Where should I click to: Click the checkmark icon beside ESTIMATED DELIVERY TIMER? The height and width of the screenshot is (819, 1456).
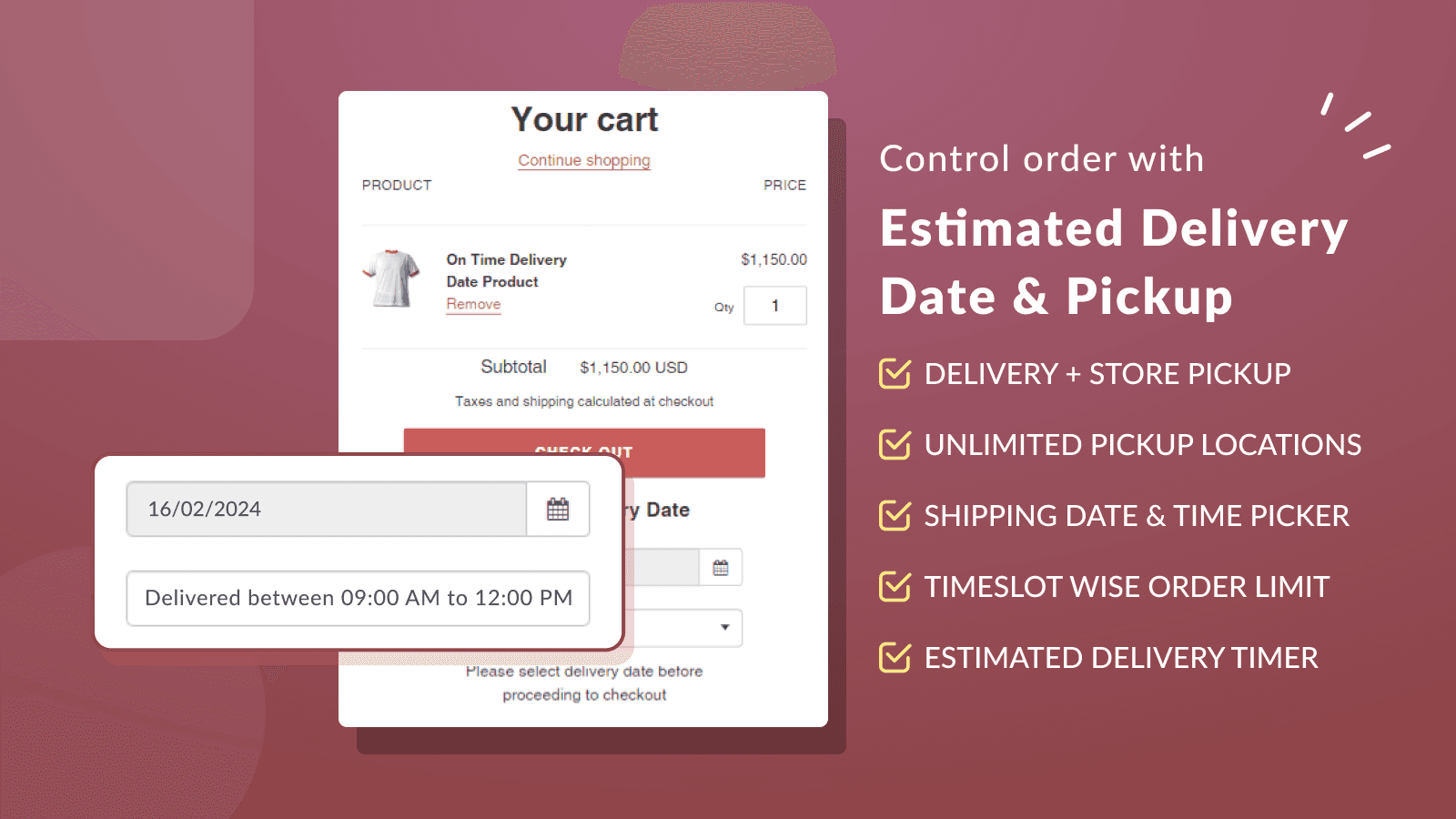895,657
